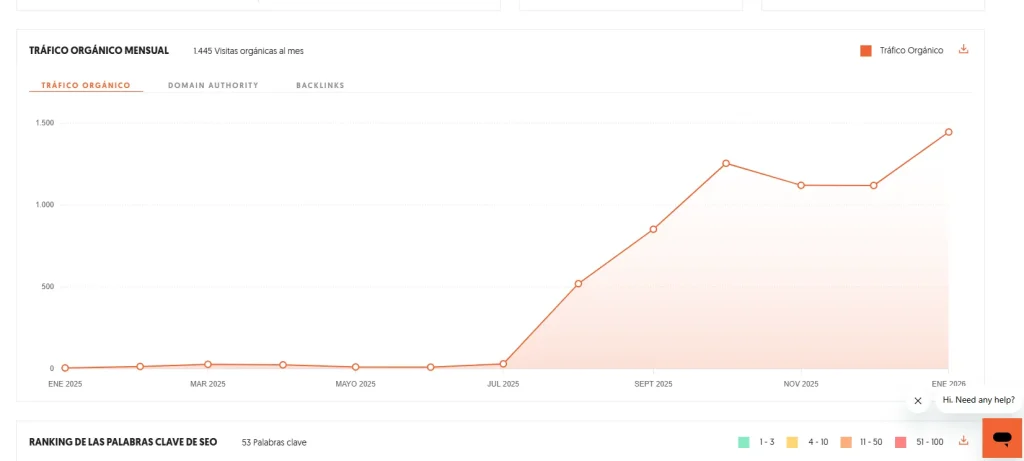Image resolution: width=1024 pixels, height=461 pixels.
Task: Click the 11 - 50 legend color swatch
Action: click(846, 441)
